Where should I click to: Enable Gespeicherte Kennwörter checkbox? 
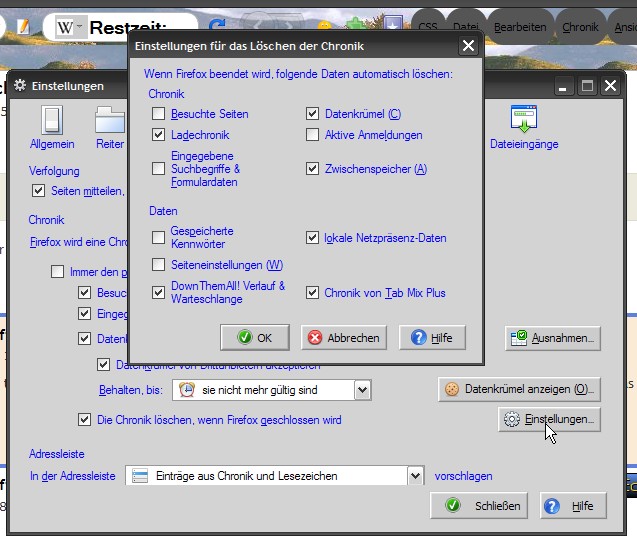(x=159, y=238)
